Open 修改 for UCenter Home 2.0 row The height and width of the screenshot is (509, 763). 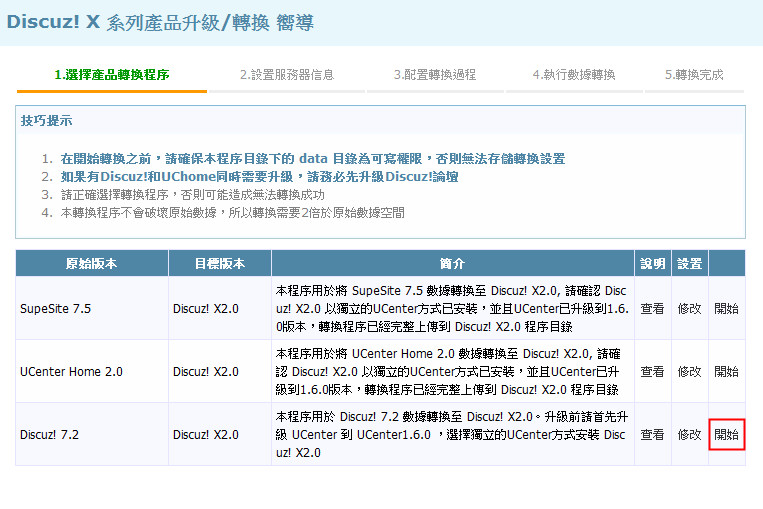click(x=690, y=372)
